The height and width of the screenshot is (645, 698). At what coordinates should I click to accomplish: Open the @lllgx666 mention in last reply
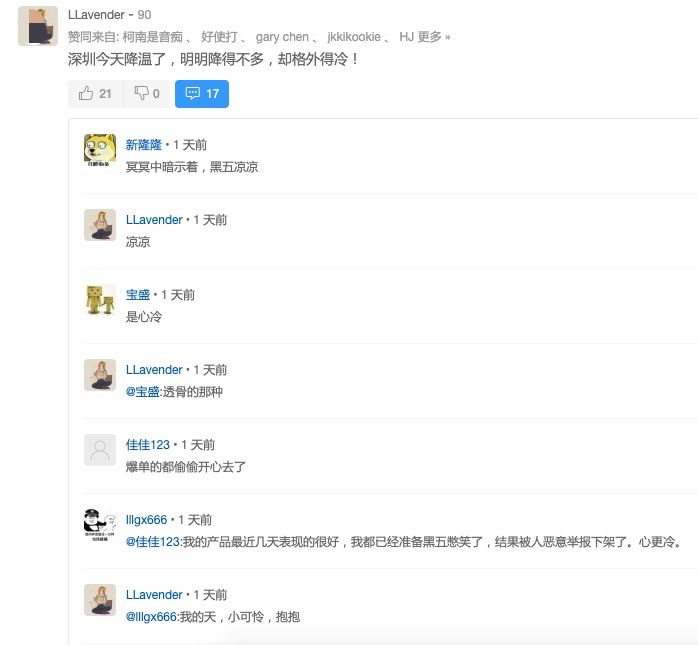[151, 617]
